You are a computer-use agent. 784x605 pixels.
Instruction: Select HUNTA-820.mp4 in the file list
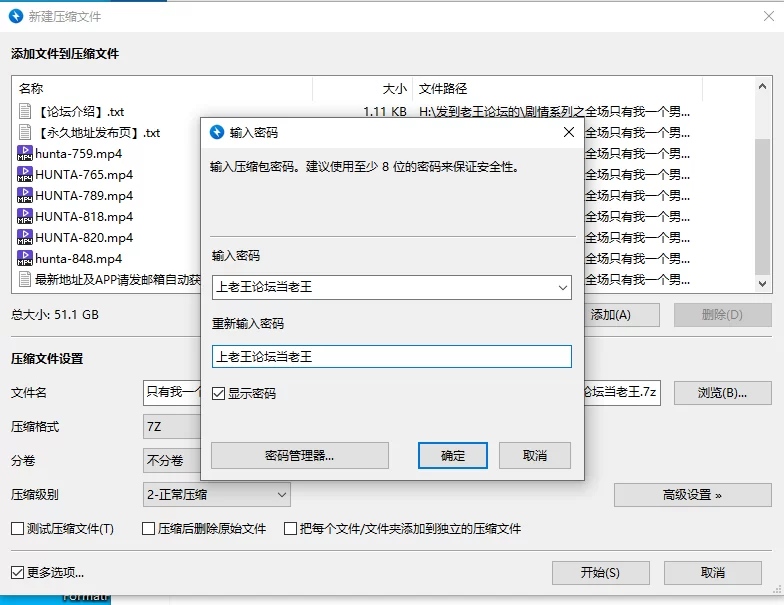point(84,238)
